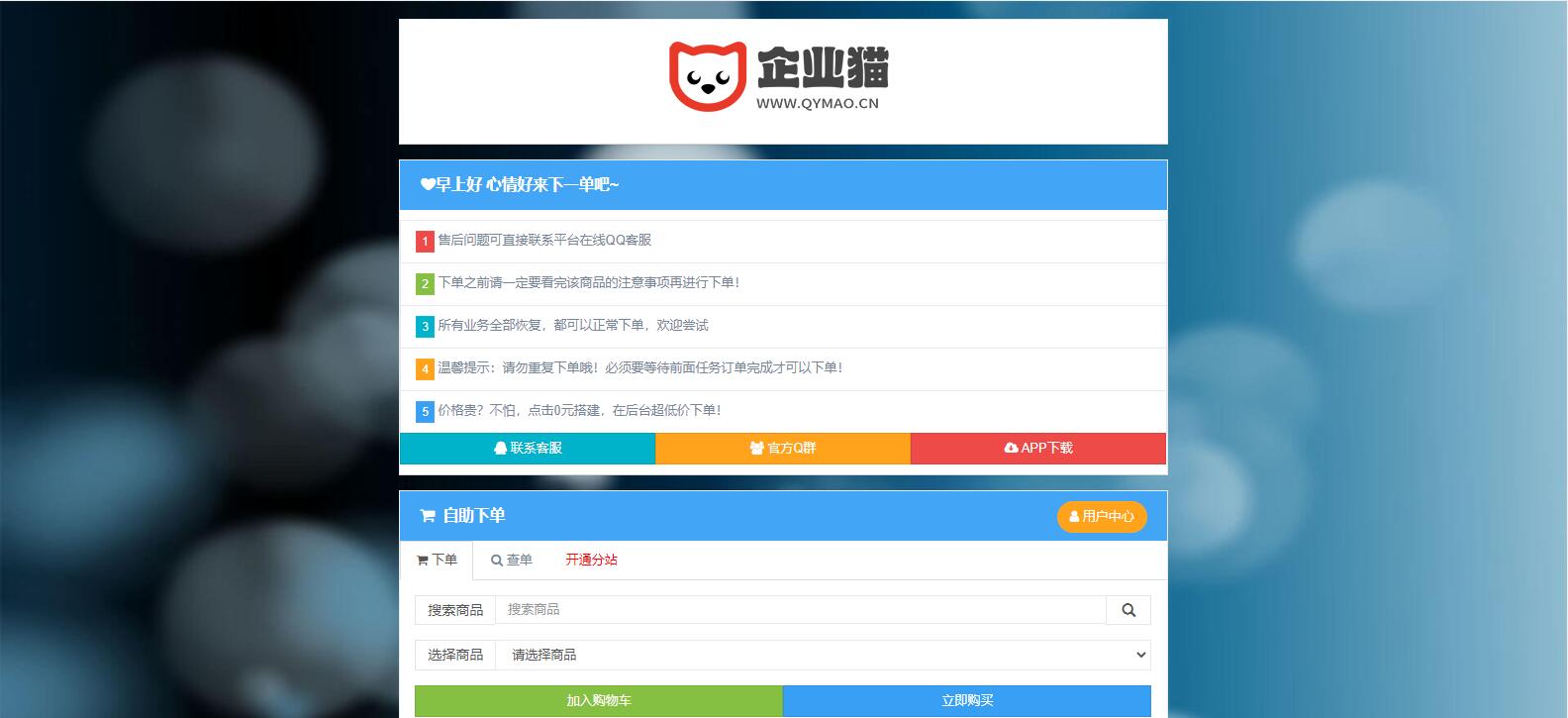This screenshot has width=1568, height=718.
Task: Click the blue number 5 notice badge
Action: [425, 411]
